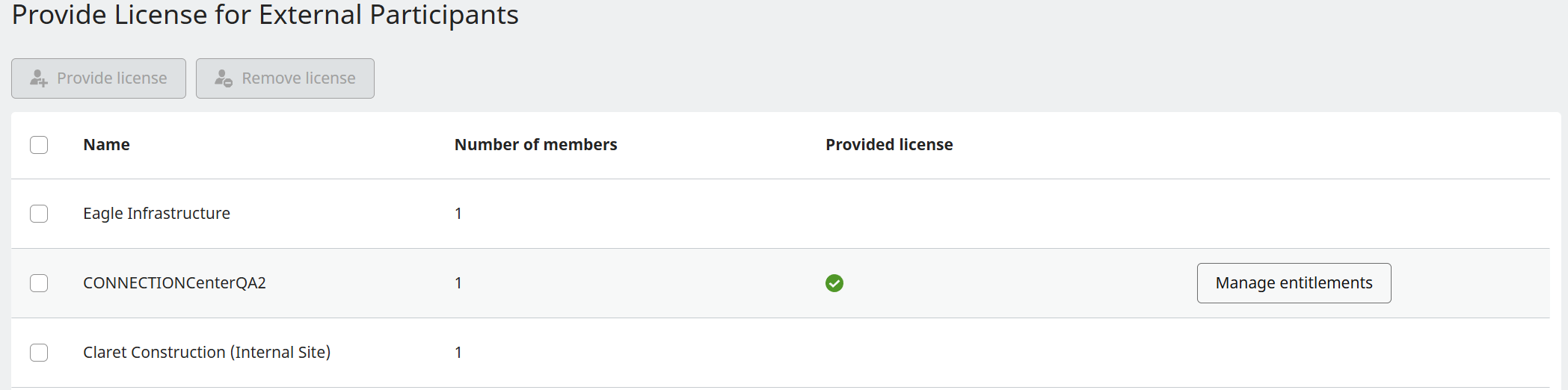Screen dimensions: 1568x390
Task: Click member count for Eagle Infrastructure
Action: [458, 214]
